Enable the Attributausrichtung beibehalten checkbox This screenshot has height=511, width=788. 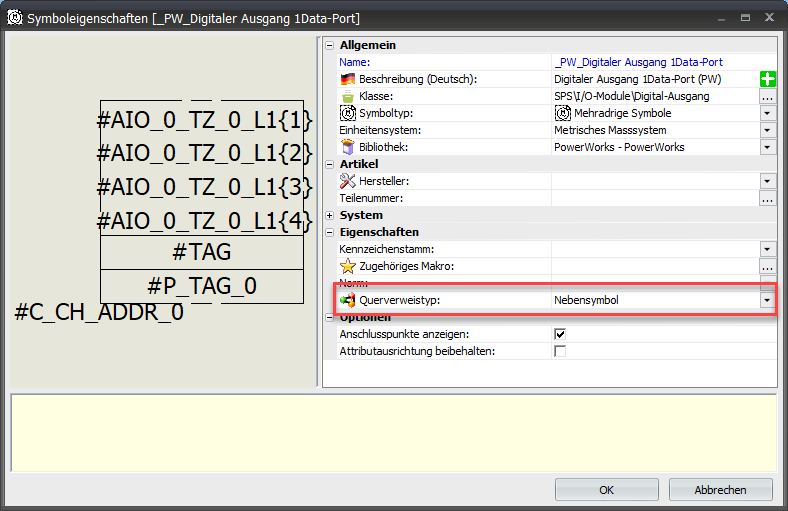pyautogui.click(x=560, y=351)
